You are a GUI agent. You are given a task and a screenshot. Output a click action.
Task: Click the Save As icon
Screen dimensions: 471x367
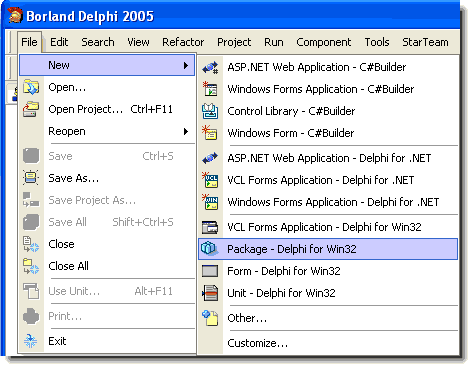(x=31, y=178)
